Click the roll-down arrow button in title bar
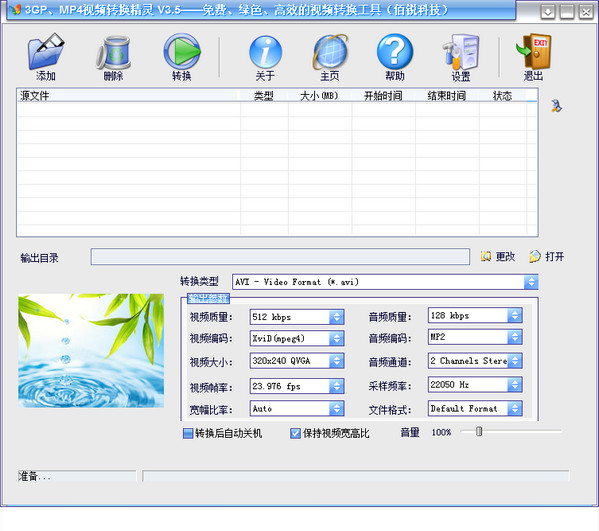The width and height of the screenshot is (599, 531). (548, 11)
